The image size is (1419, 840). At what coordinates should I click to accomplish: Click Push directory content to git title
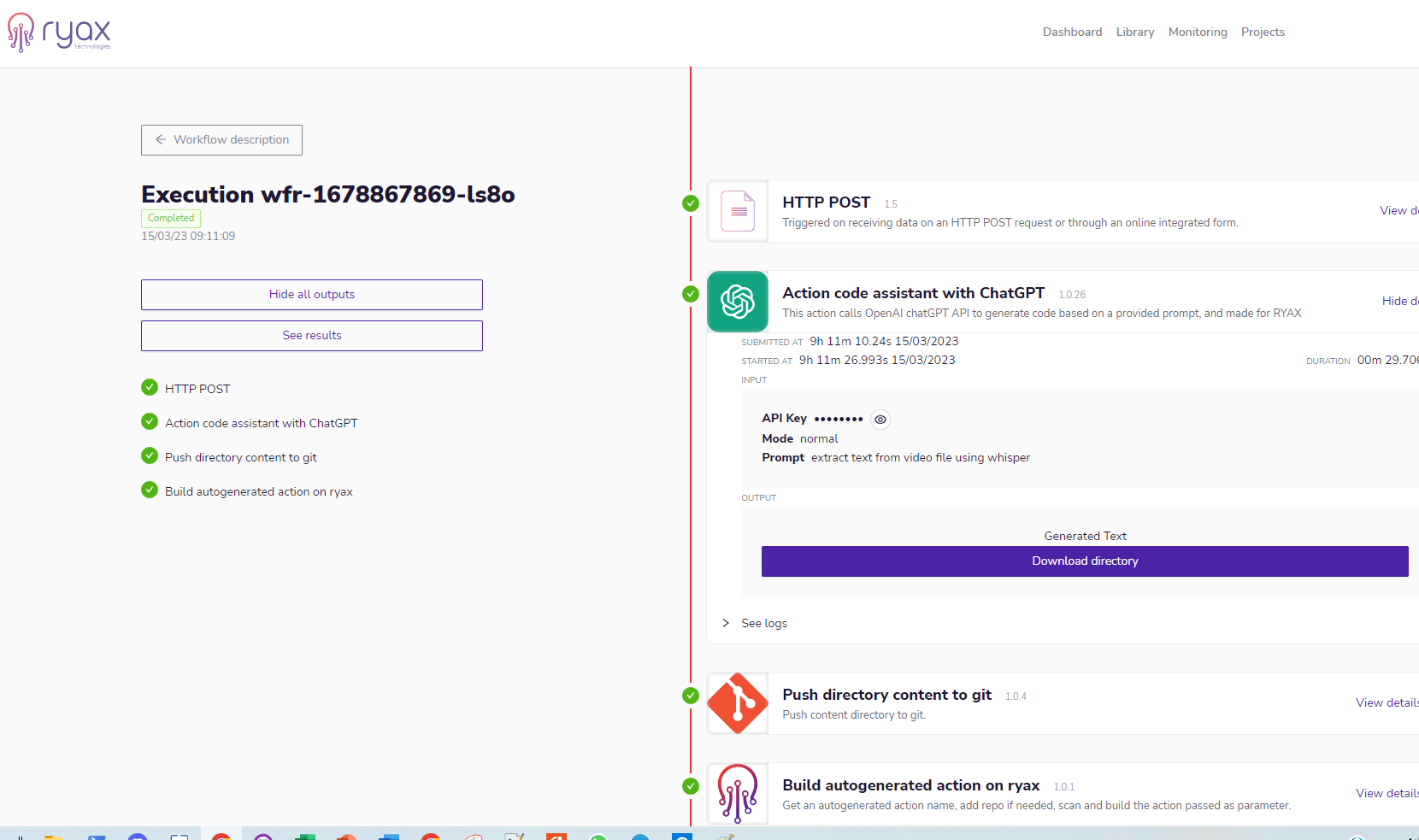tap(887, 695)
